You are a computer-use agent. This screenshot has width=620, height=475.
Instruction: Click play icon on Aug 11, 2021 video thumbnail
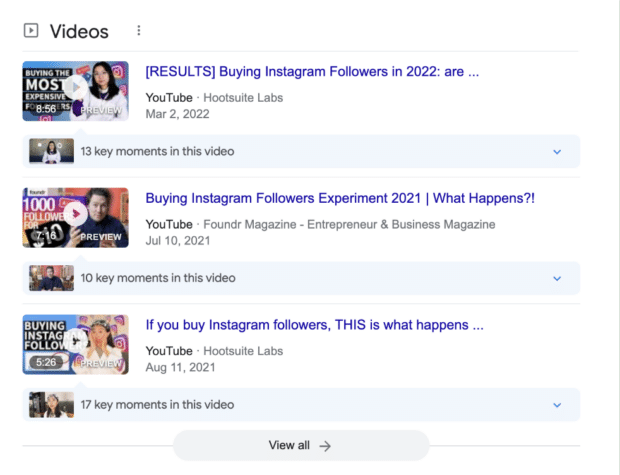tap(75, 344)
